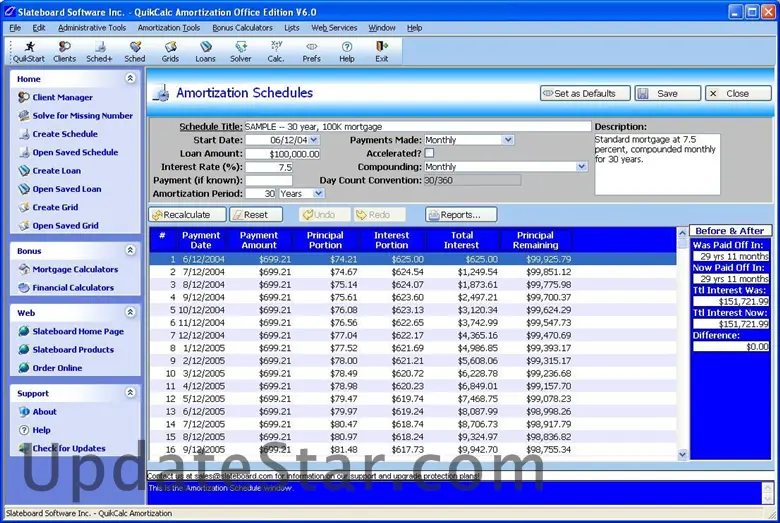Open Help in the Support panel
The image size is (780, 523).
point(35,430)
